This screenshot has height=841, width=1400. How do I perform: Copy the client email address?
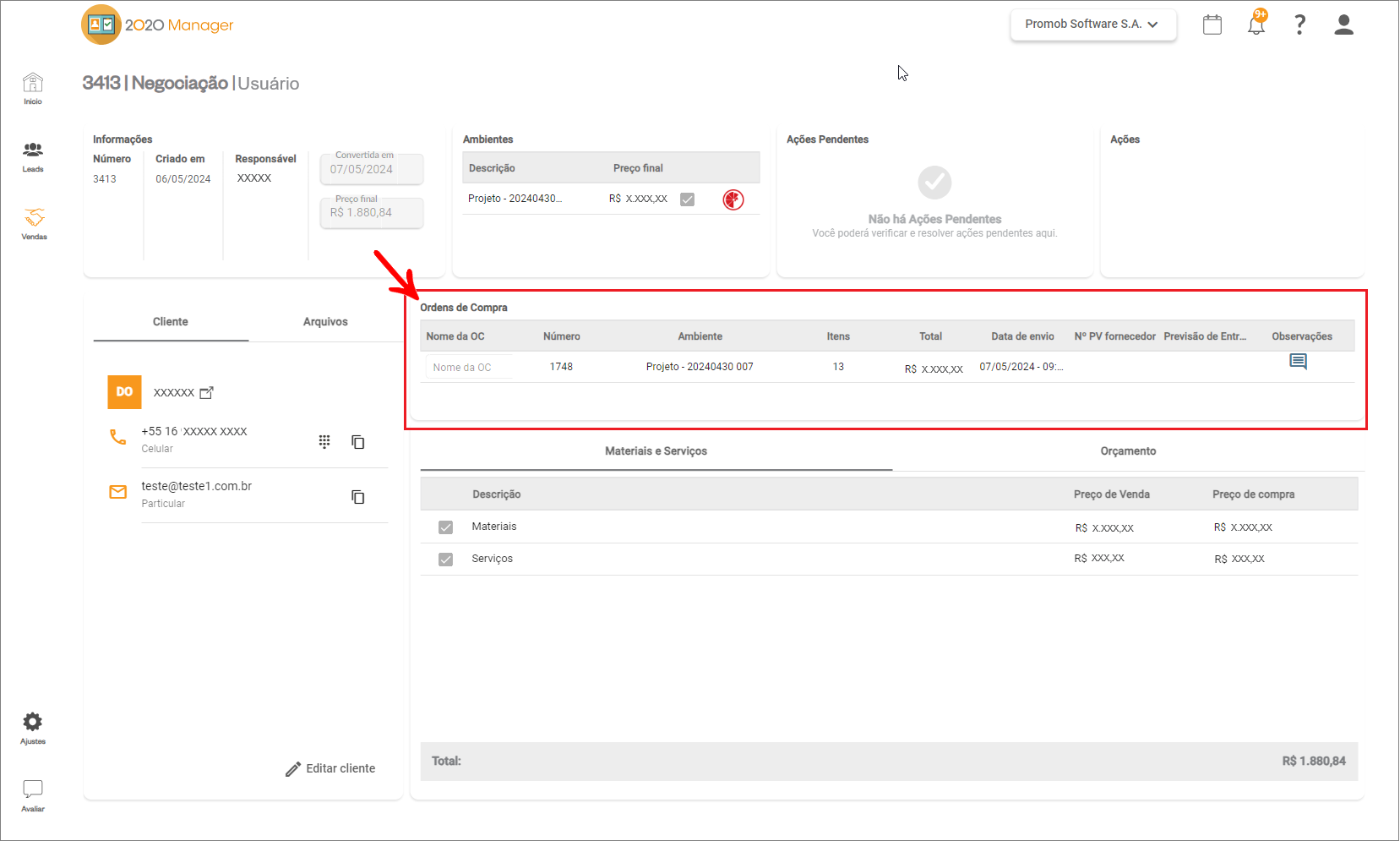[x=358, y=497]
